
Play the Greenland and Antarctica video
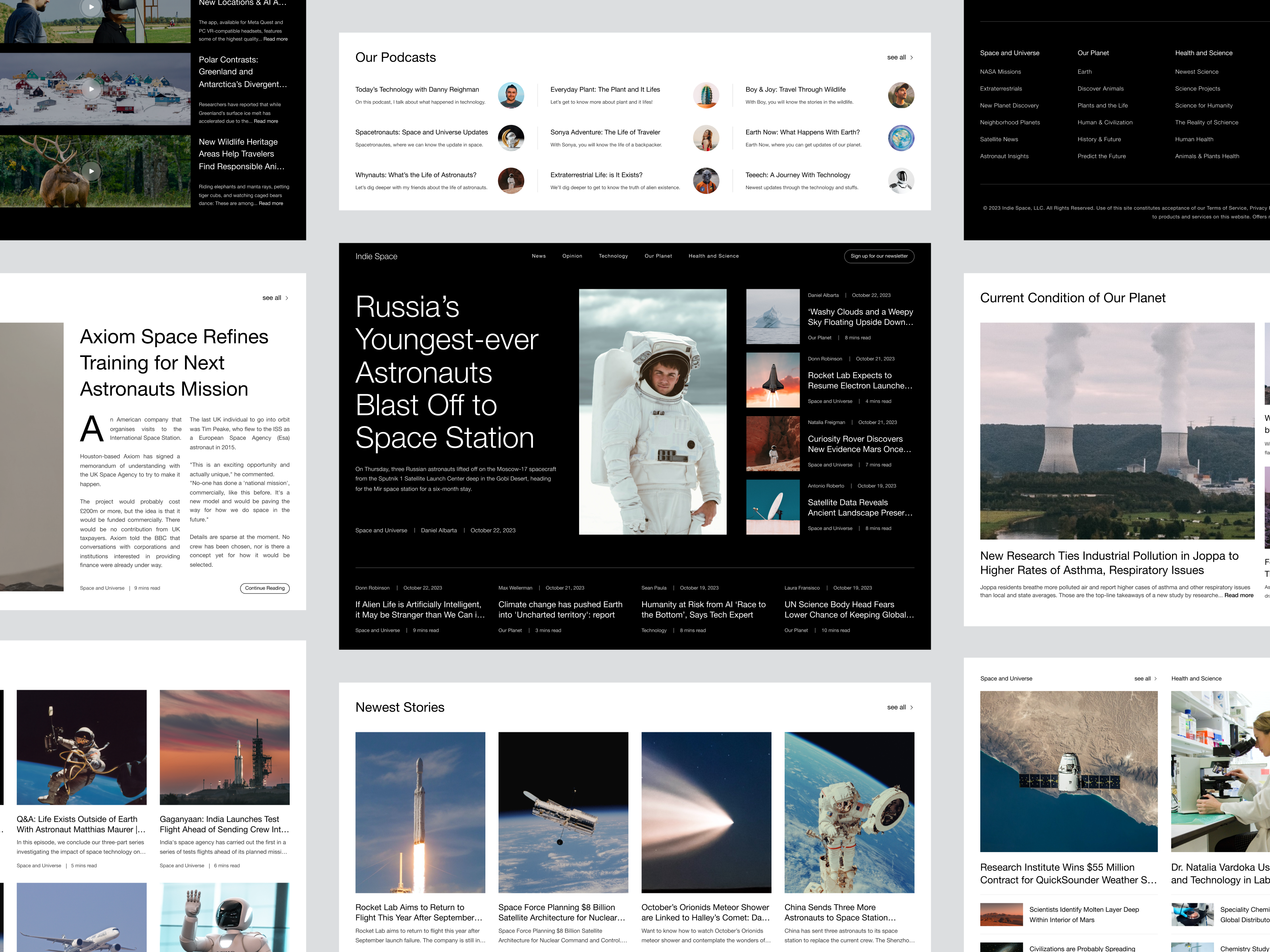click(x=91, y=89)
